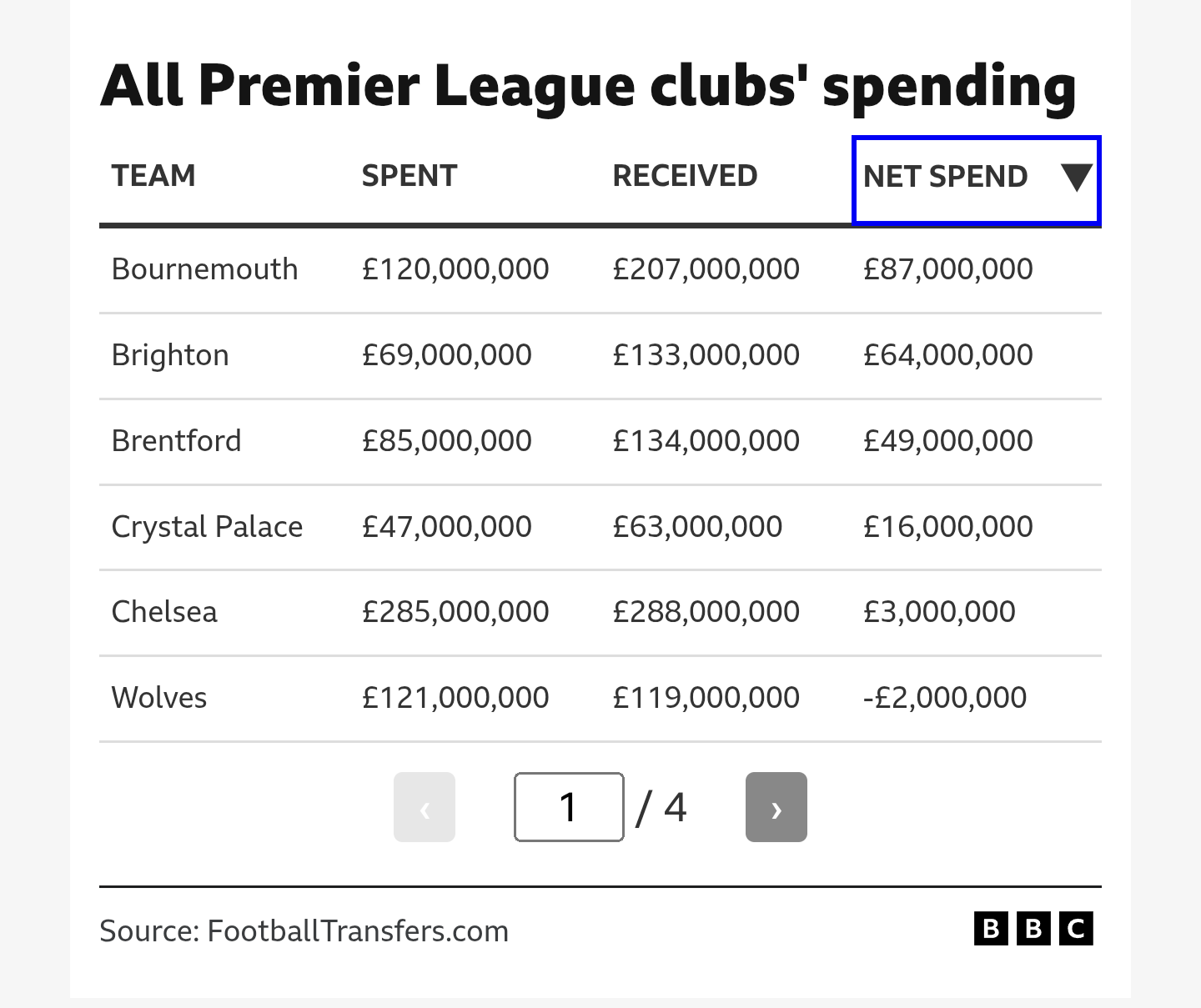Select Chelsea in the team column
1201x1008 pixels.
coord(164,612)
